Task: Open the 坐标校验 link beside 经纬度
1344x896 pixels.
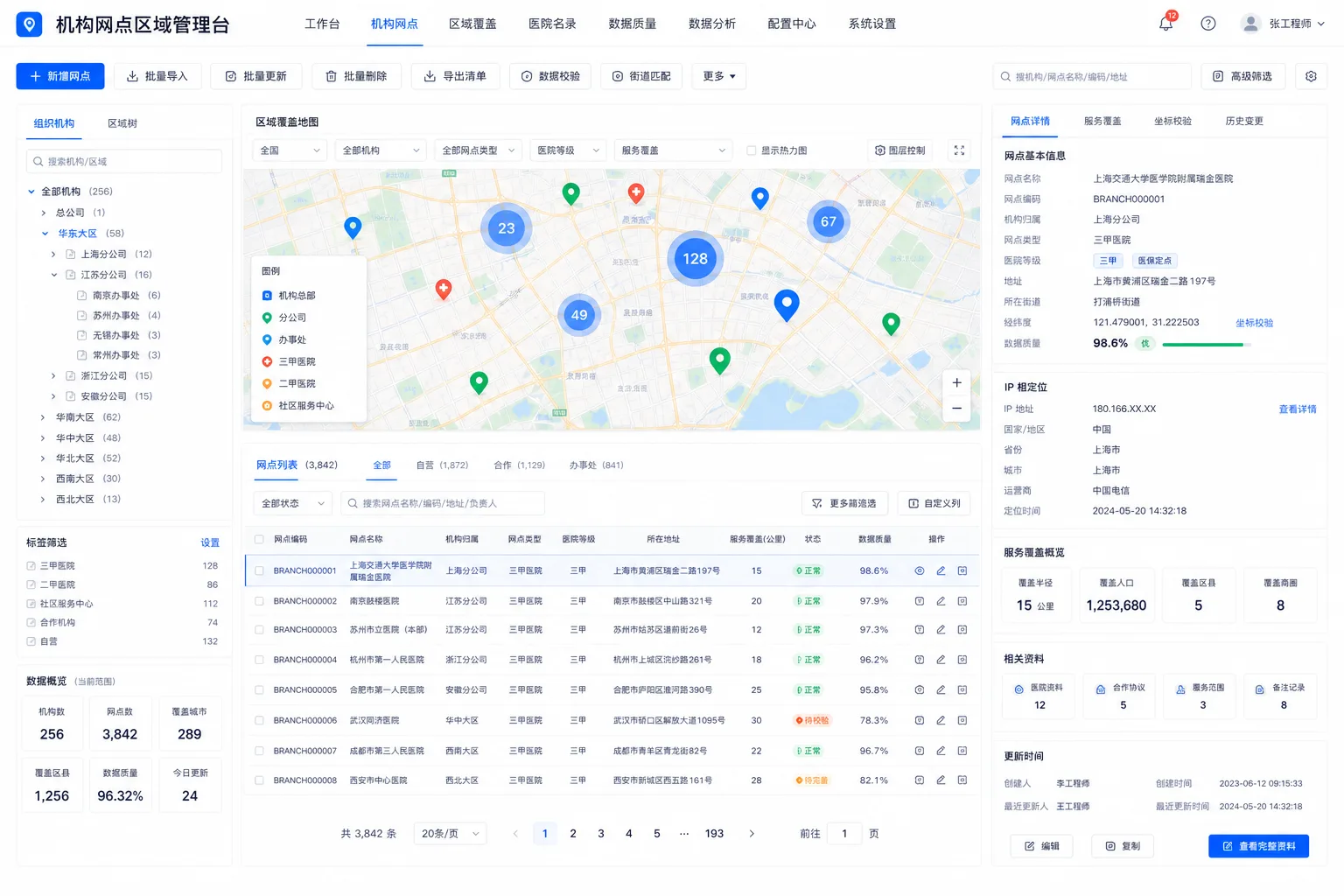Action: point(1254,323)
